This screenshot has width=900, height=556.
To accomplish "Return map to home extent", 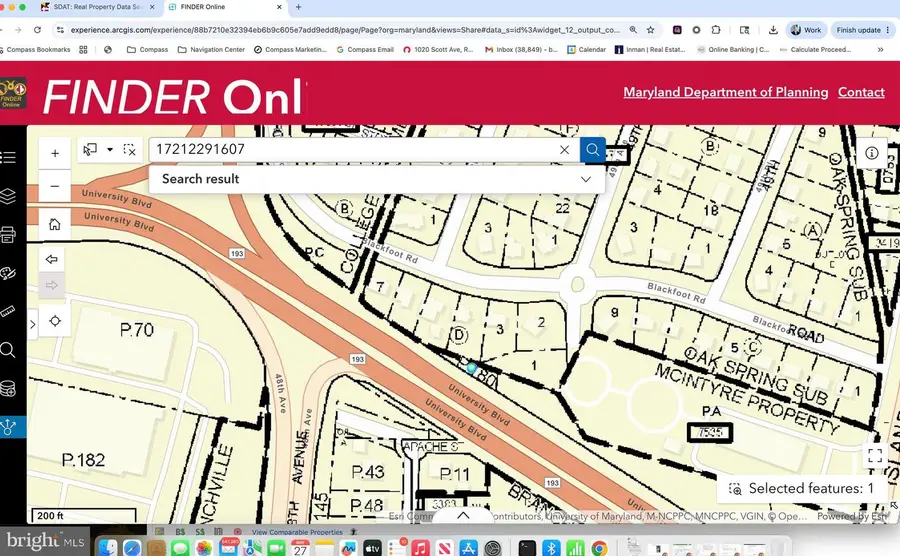I will coord(55,224).
